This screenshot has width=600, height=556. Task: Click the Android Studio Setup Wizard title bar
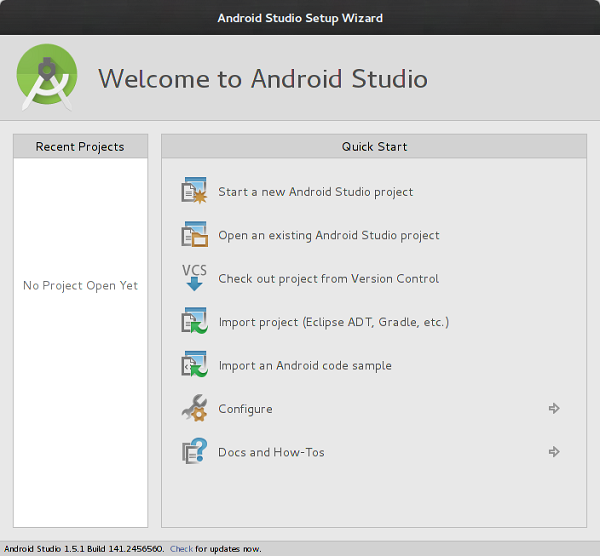pyautogui.click(x=300, y=18)
